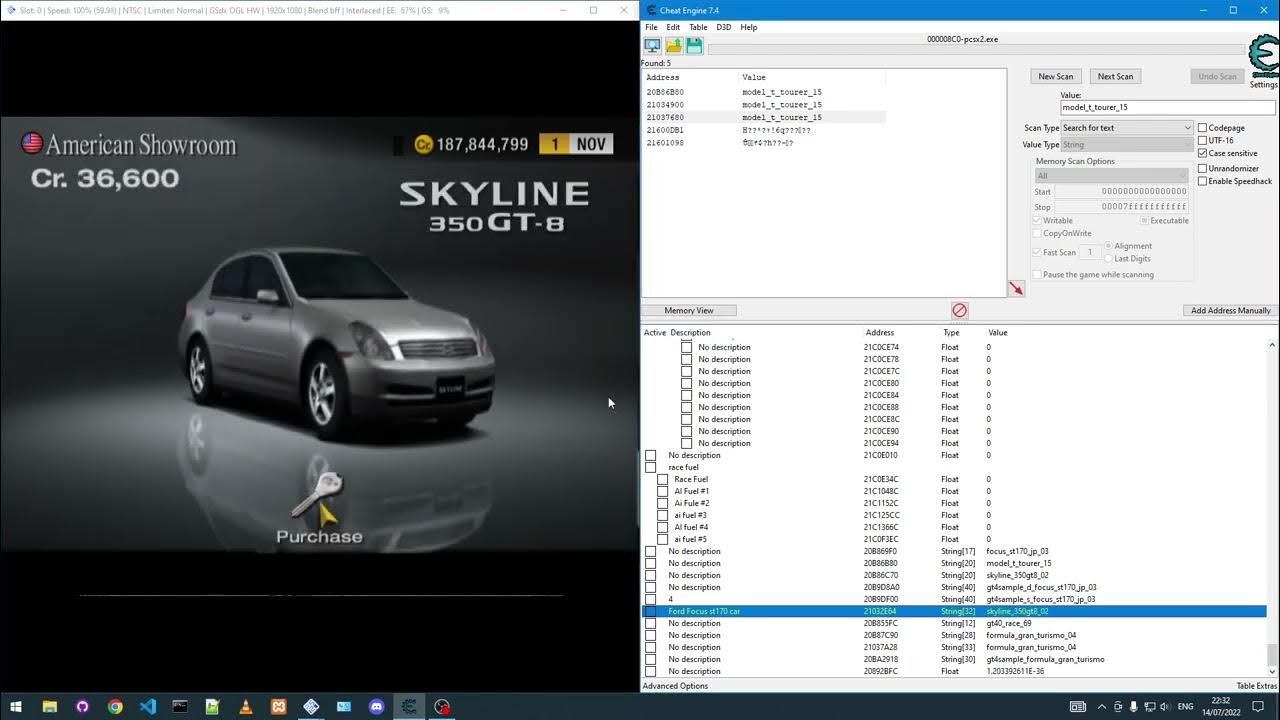Open the Scan Type dropdown
Image resolution: width=1280 pixels, height=720 pixels.
[1126, 128]
